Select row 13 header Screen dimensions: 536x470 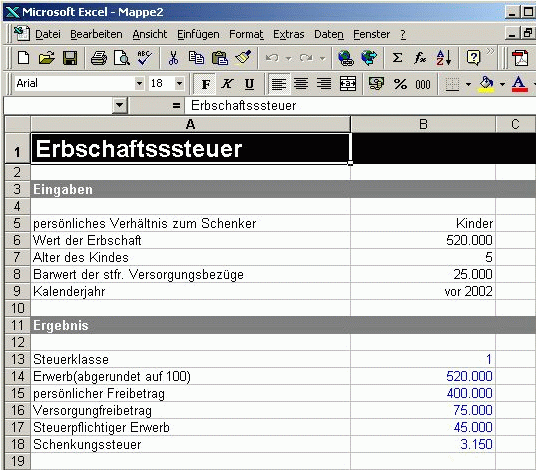click(x=17, y=359)
